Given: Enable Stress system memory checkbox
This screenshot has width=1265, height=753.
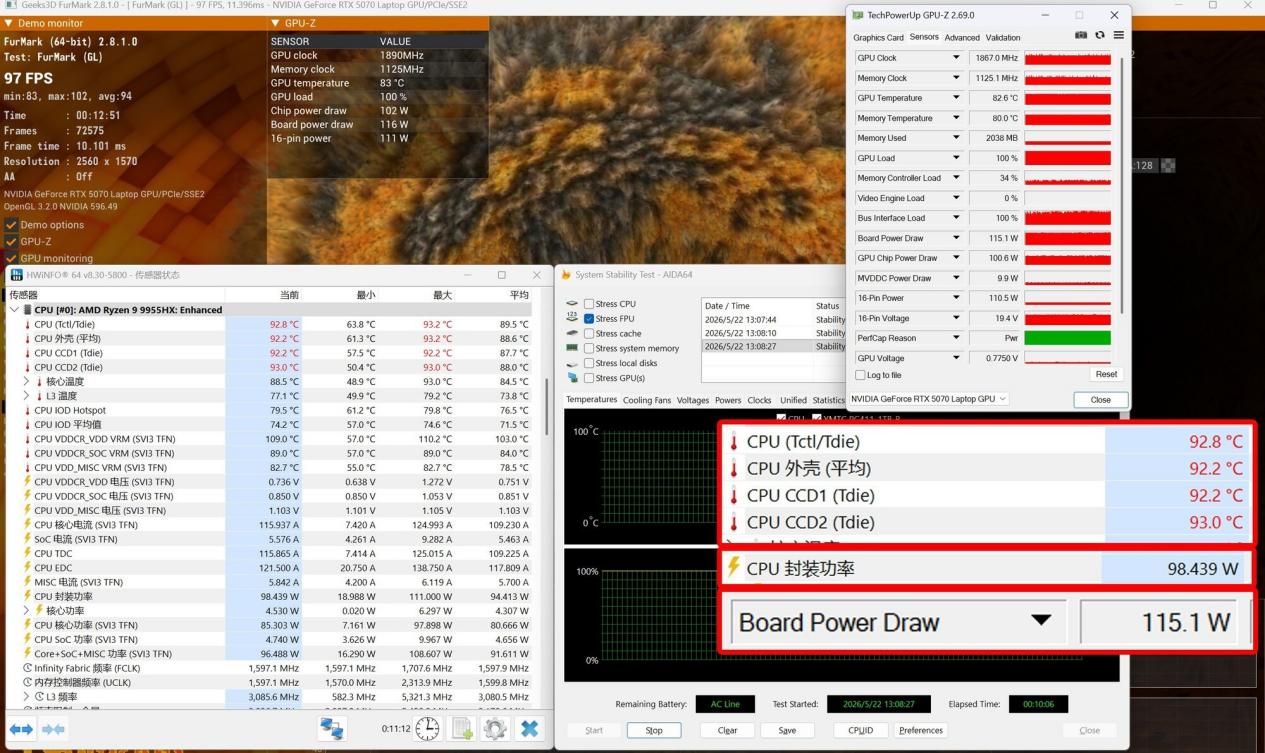Looking at the screenshot, I should click(589, 348).
